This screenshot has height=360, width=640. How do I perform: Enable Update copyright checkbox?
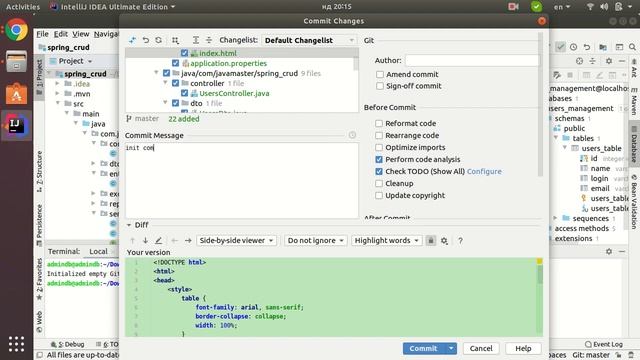pos(379,196)
